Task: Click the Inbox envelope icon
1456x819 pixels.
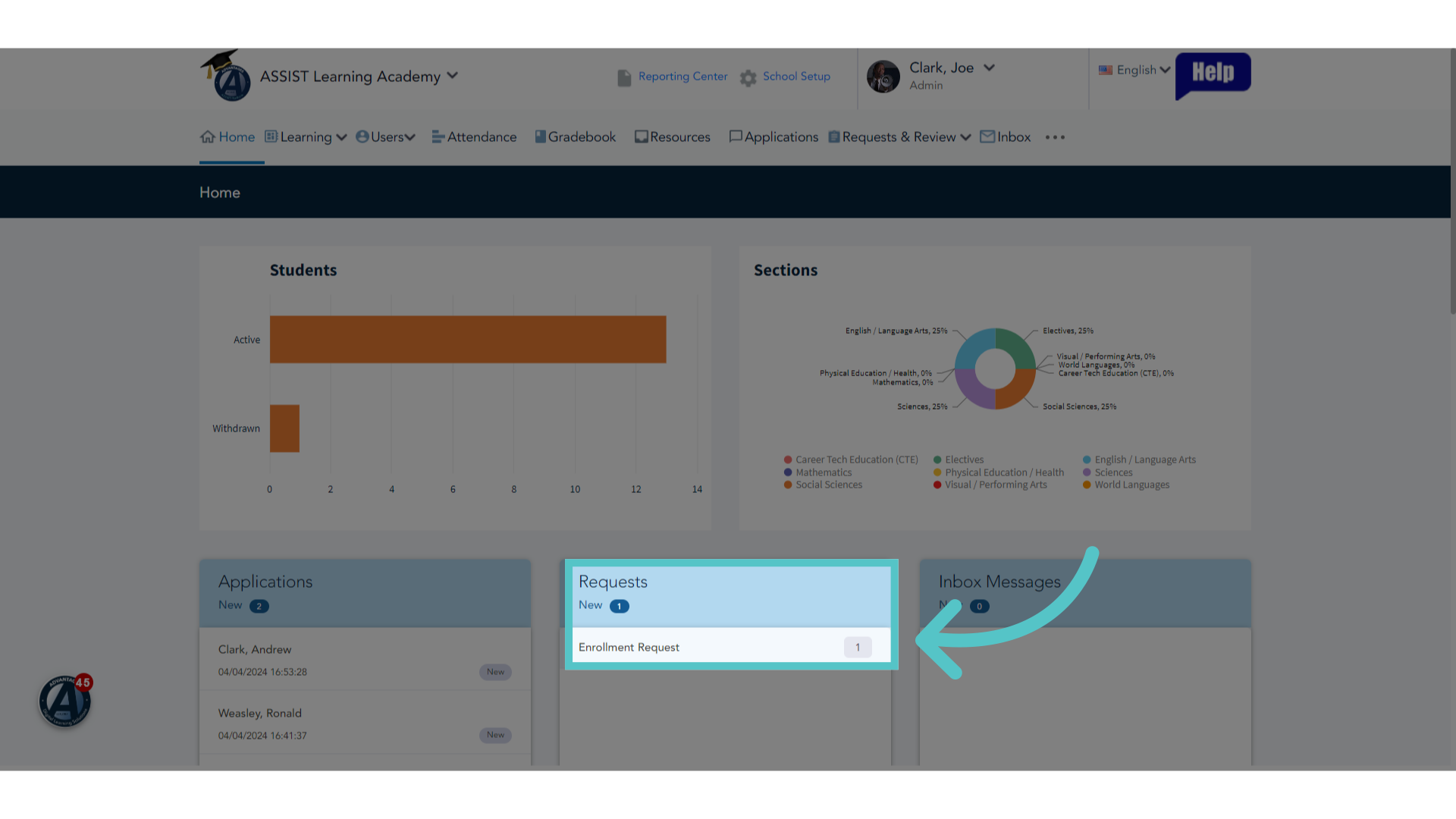Action: 987,136
